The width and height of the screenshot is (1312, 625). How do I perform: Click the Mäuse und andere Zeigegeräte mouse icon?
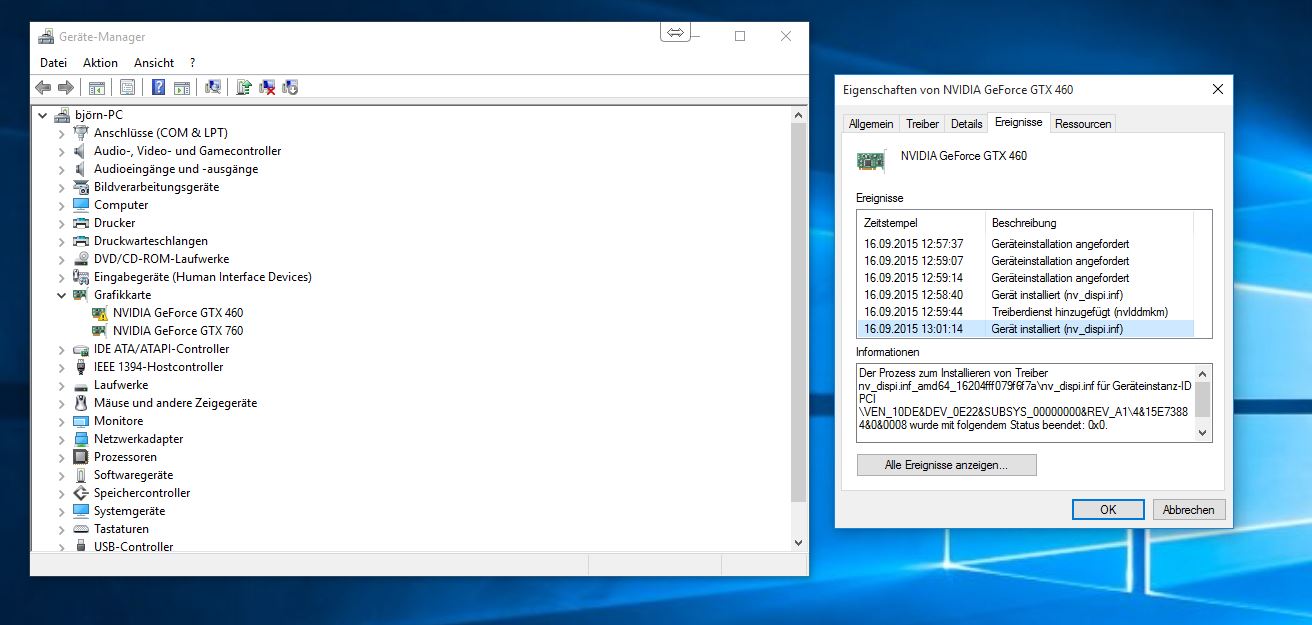(x=81, y=403)
